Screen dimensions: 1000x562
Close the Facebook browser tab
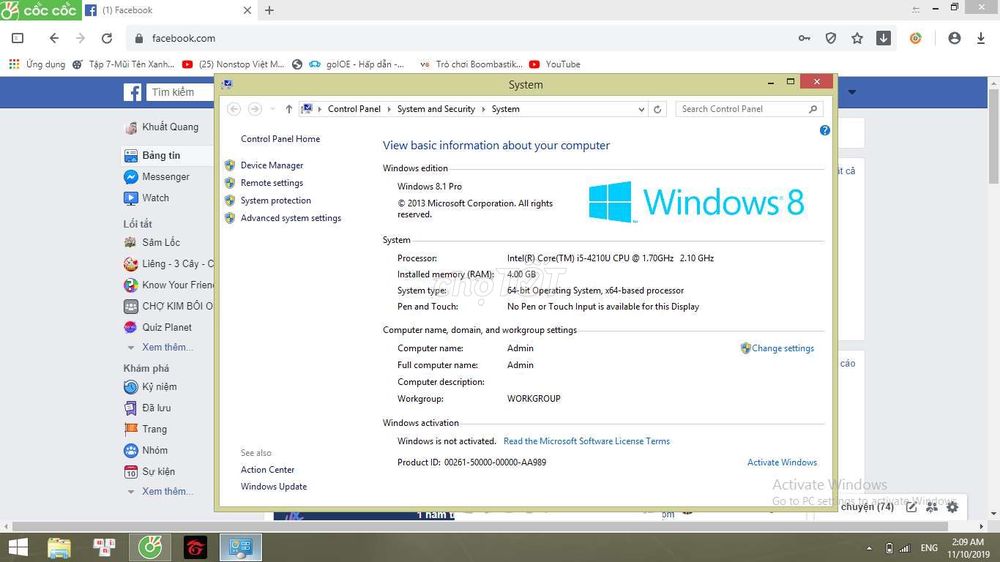(x=247, y=10)
